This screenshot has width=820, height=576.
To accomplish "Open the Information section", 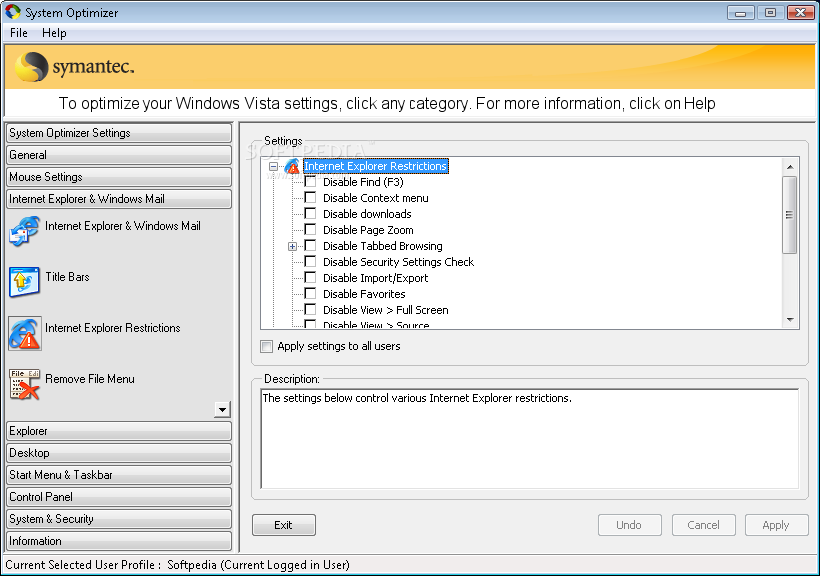I will [119, 541].
